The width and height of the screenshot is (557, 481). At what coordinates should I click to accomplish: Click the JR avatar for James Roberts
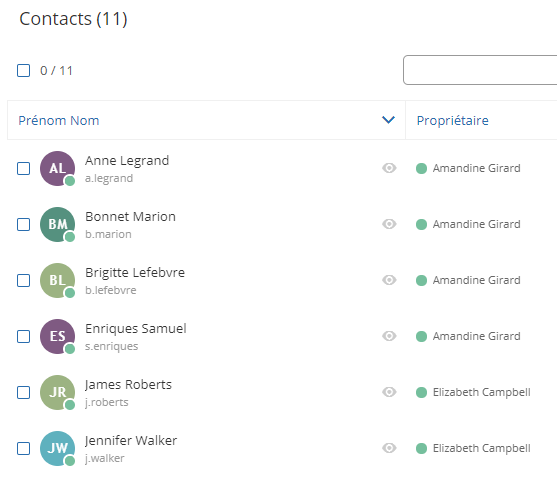[x=57, y=393]
